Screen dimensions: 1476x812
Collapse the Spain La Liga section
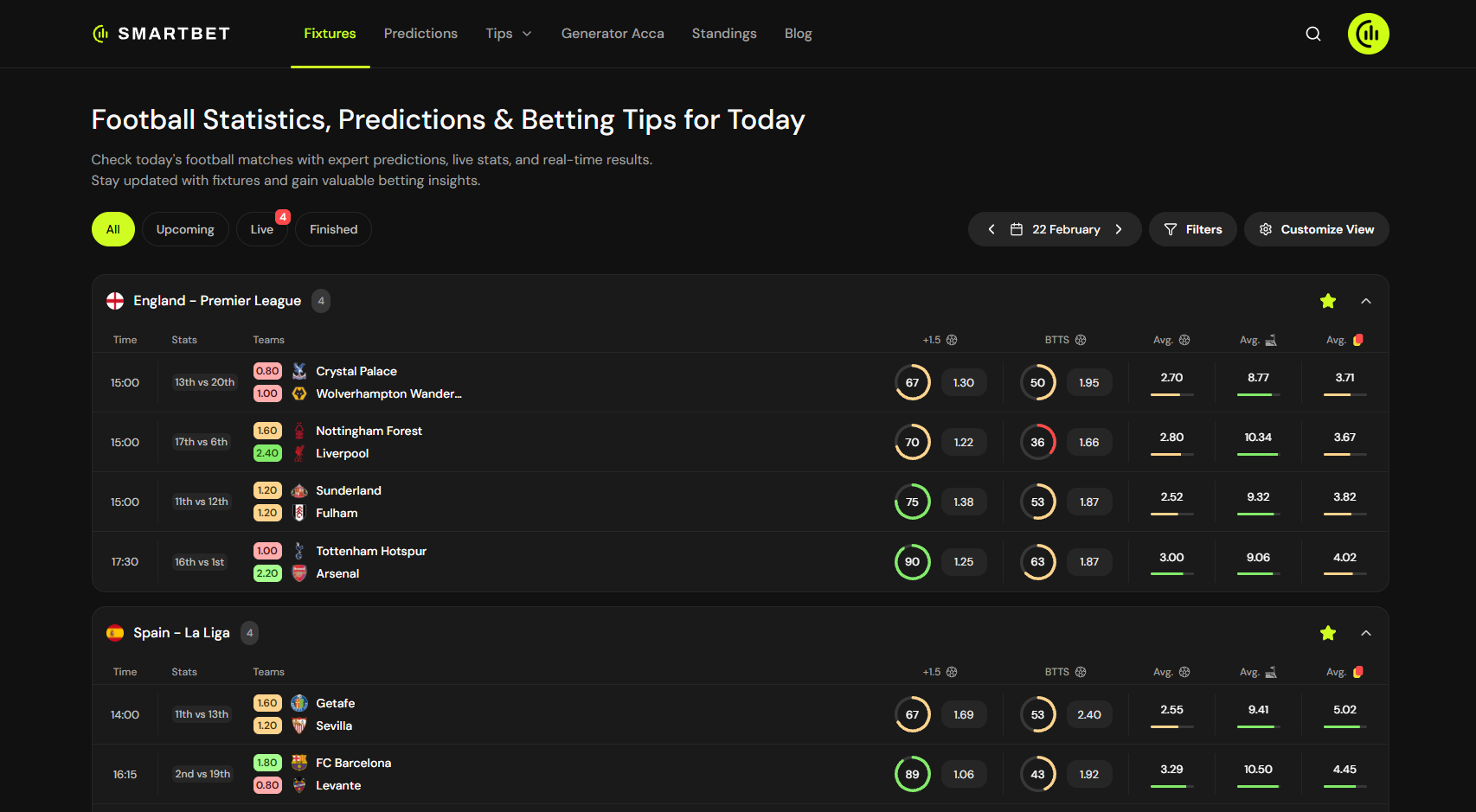point(1366,633)
